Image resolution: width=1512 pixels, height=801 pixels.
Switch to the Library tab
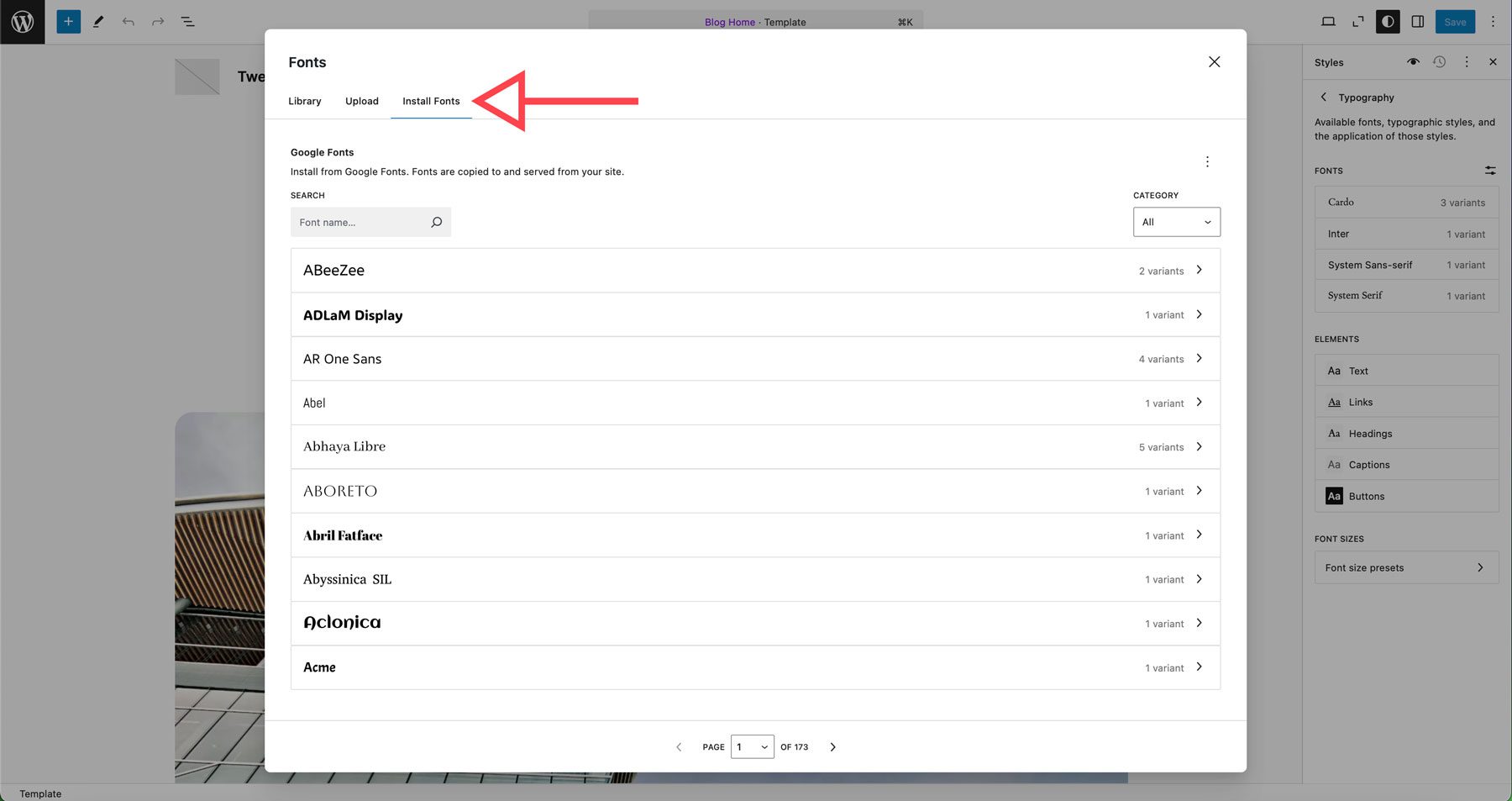coord(304,101)
